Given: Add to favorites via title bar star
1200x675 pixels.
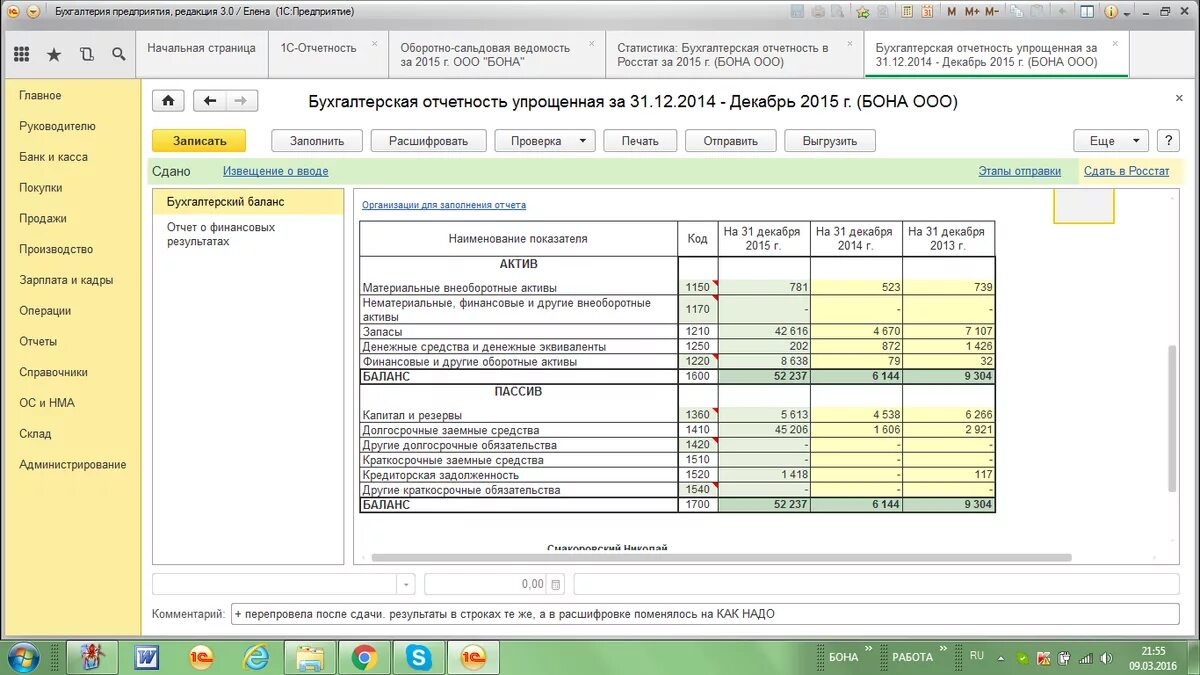Looking at the screenshot, I should click(862, 11).
